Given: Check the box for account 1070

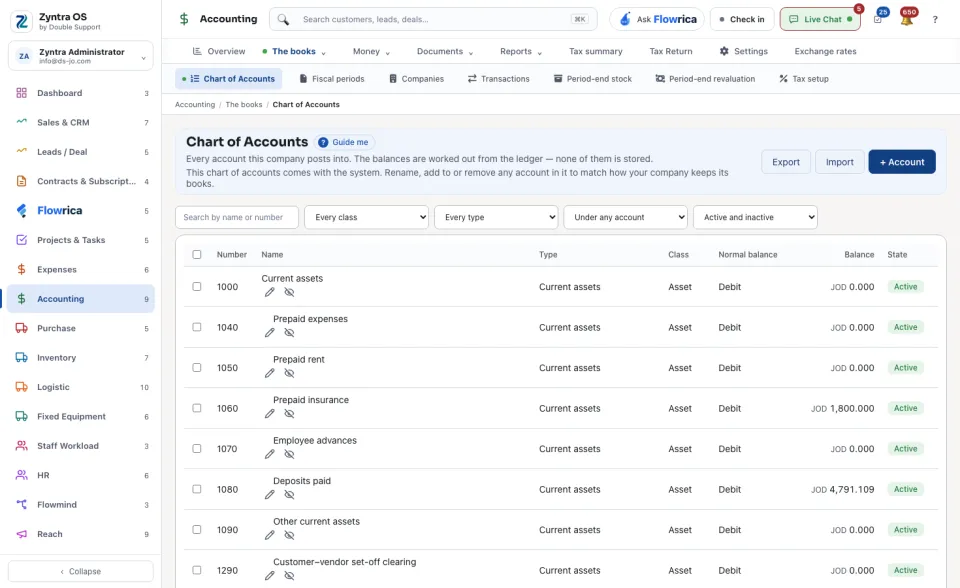Looking at the screenshot, I should [x=197, y=448].
